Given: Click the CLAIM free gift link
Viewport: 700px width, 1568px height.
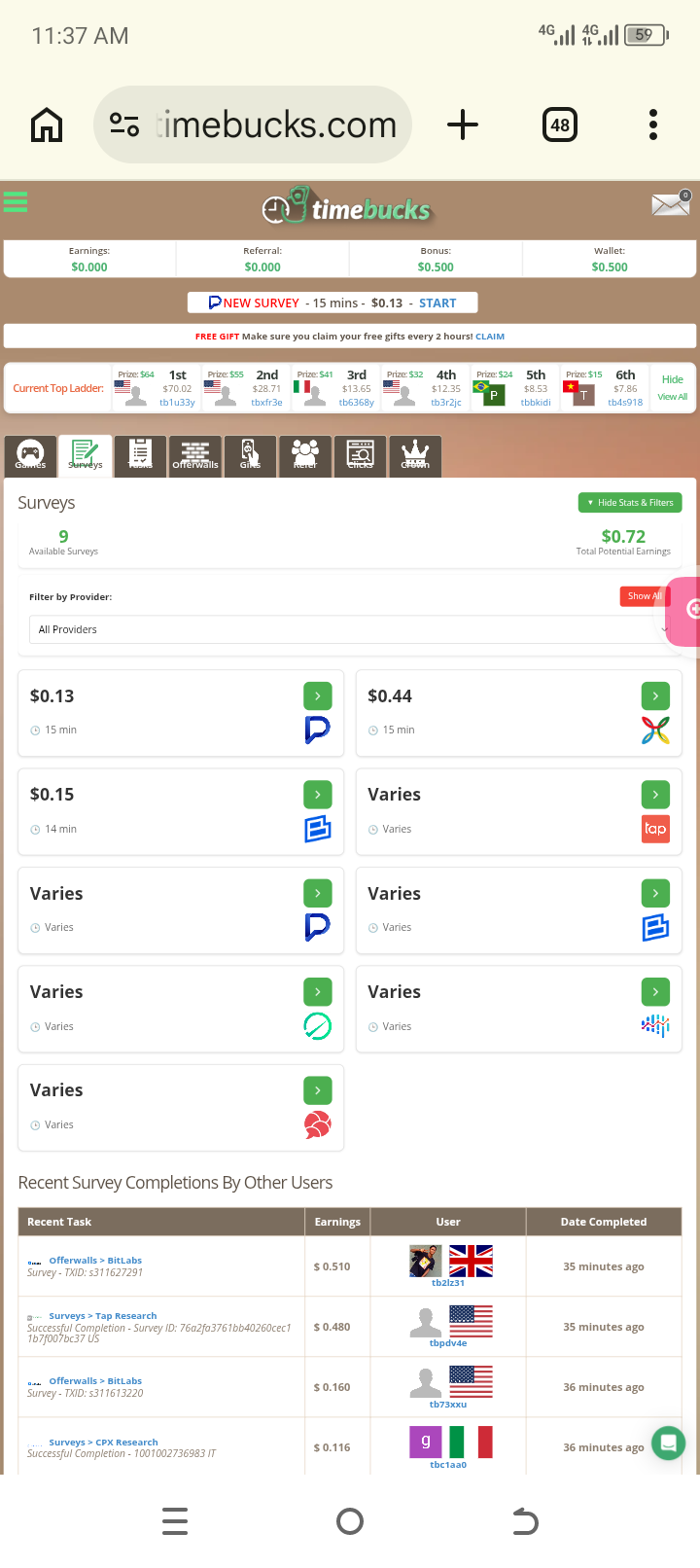Looking at the screenshot, I should coord(490,337).
